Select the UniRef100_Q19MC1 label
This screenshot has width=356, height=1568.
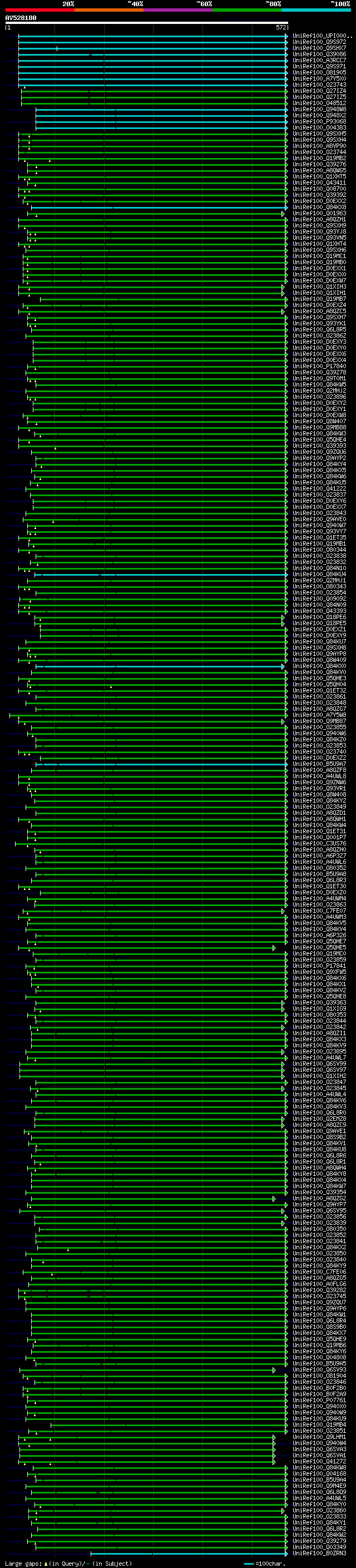pyautogui.click(x=319, y=256)
